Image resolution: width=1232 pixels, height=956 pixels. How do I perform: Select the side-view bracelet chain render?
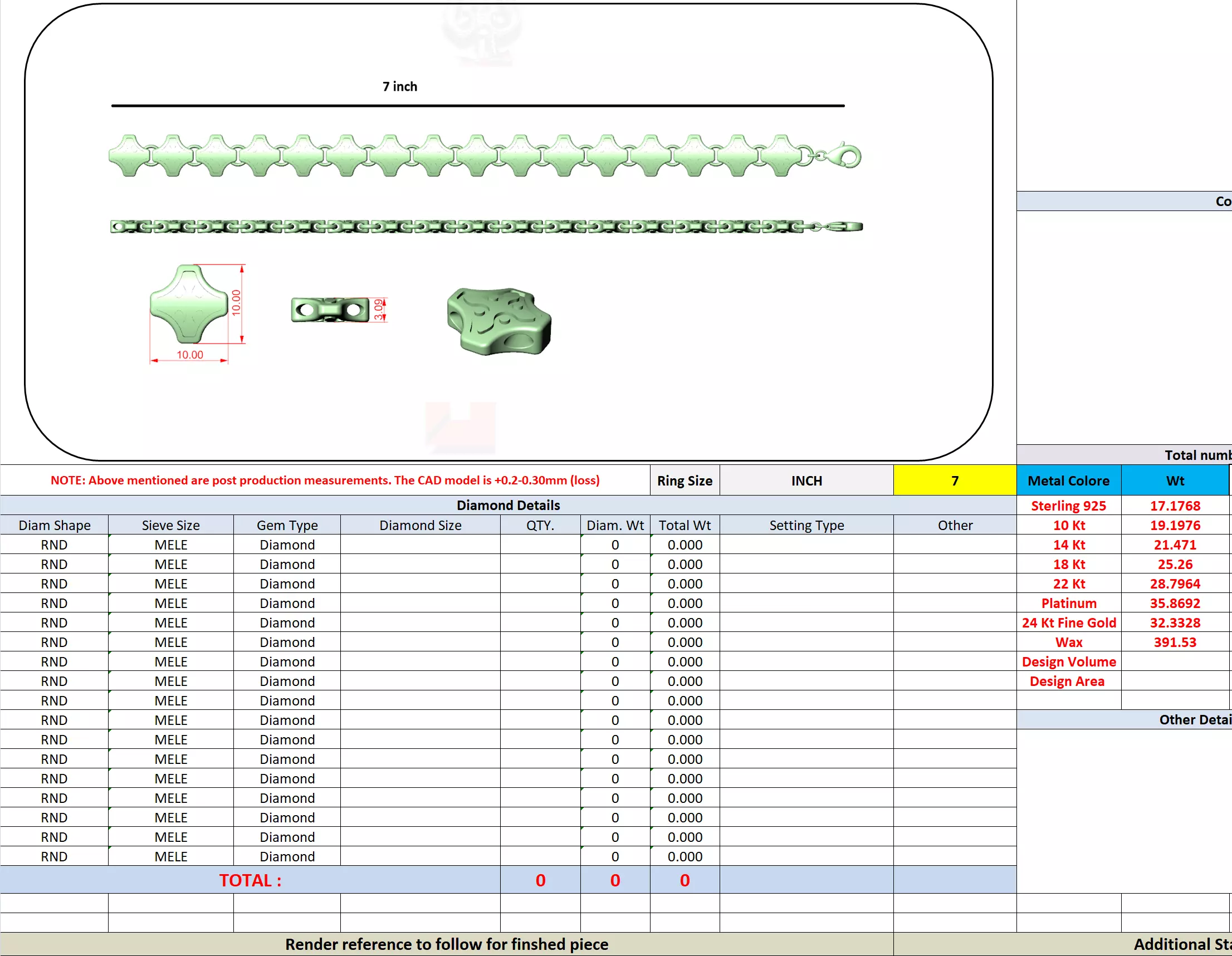(x=485, y=227)
